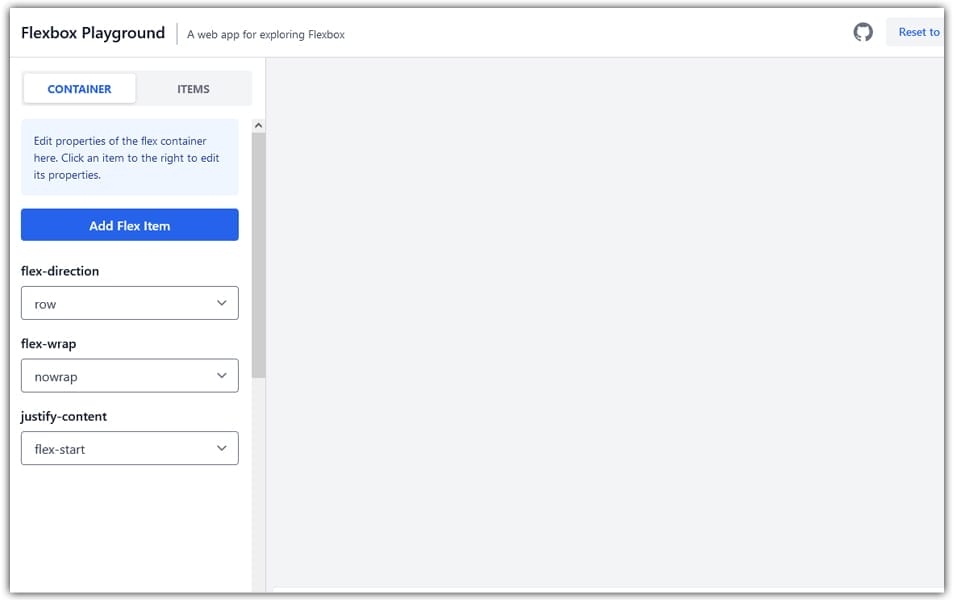Open the dropdown showing the value row
This screenshot has width=954, height=600.
129,303
